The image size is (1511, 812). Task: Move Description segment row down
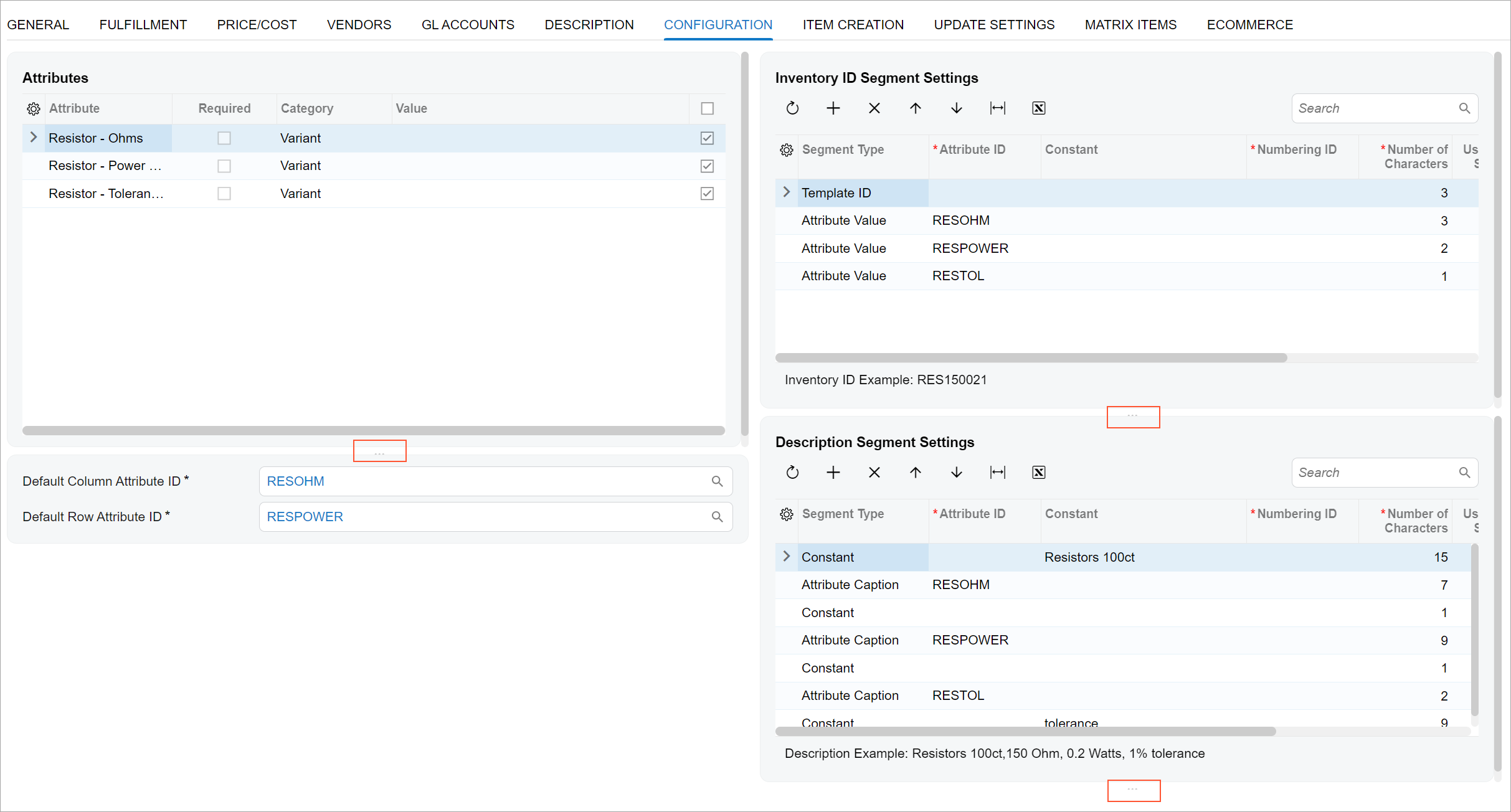pos(956,473)
